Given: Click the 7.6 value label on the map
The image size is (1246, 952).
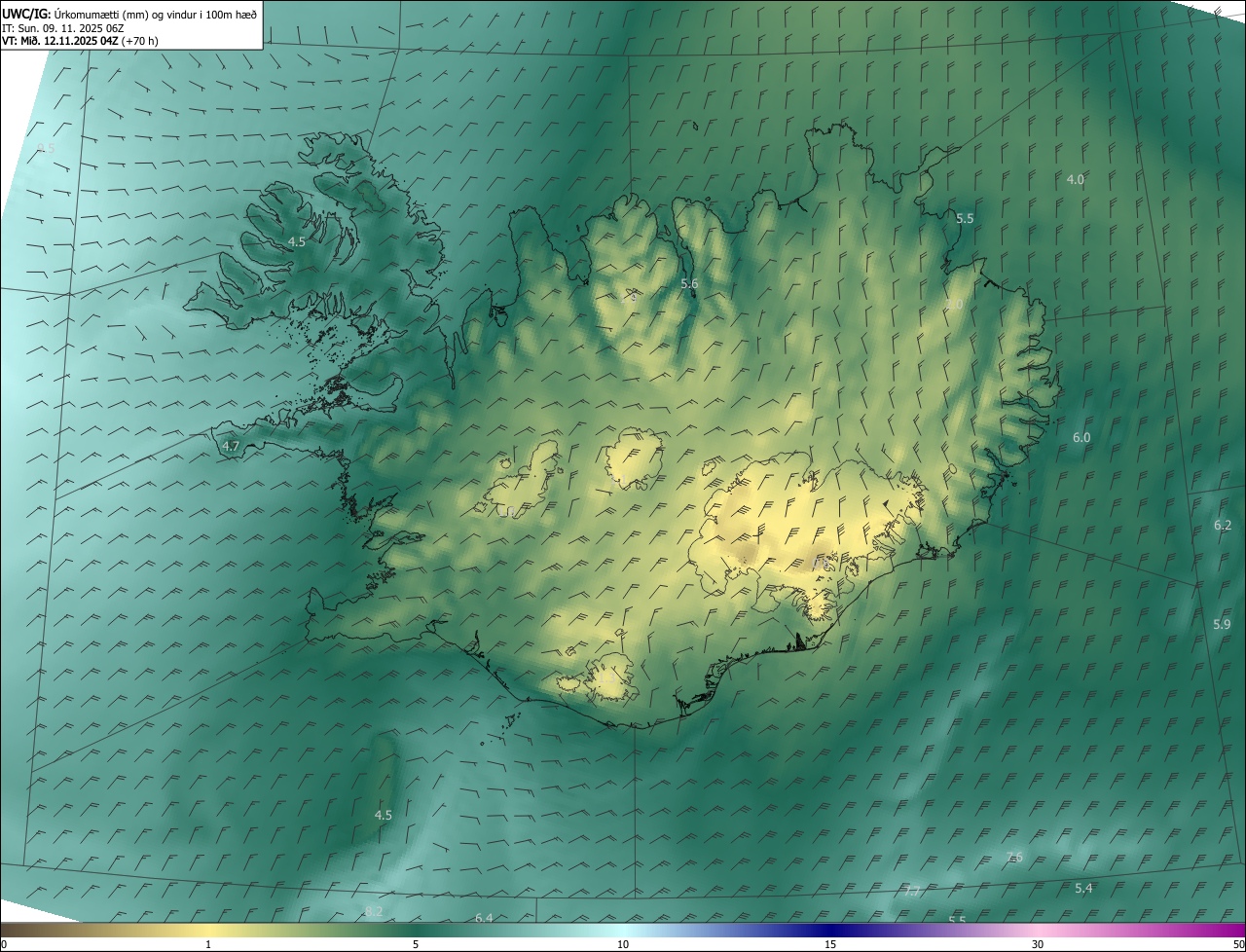Looking at the screenshot, I should (1014, 857).
